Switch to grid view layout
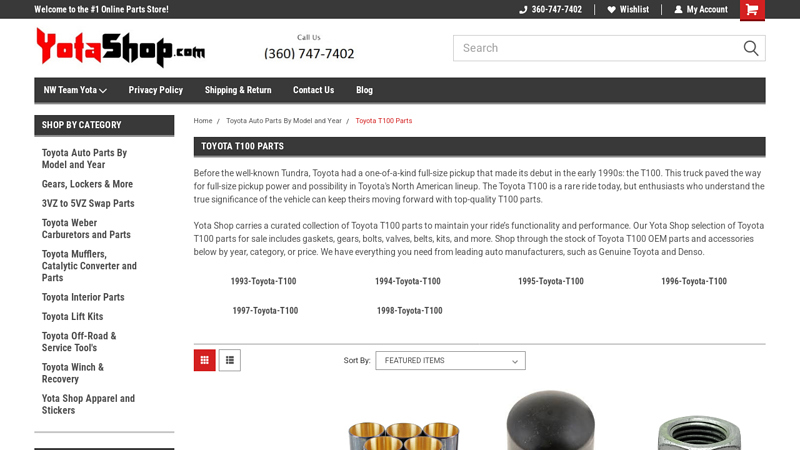800x450 pixels. click(205, 360)
